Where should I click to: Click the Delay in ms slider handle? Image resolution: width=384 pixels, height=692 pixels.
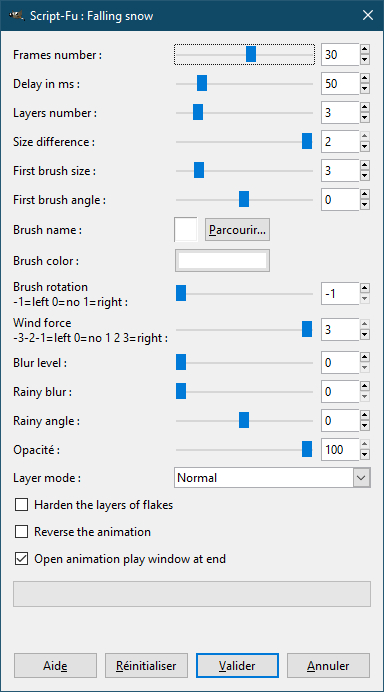pos(202,83)
